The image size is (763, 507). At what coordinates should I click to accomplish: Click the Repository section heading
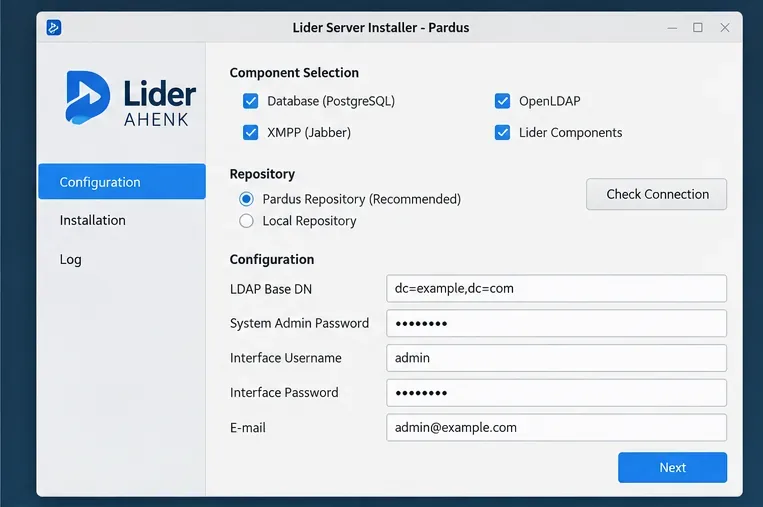pos(262,174)
